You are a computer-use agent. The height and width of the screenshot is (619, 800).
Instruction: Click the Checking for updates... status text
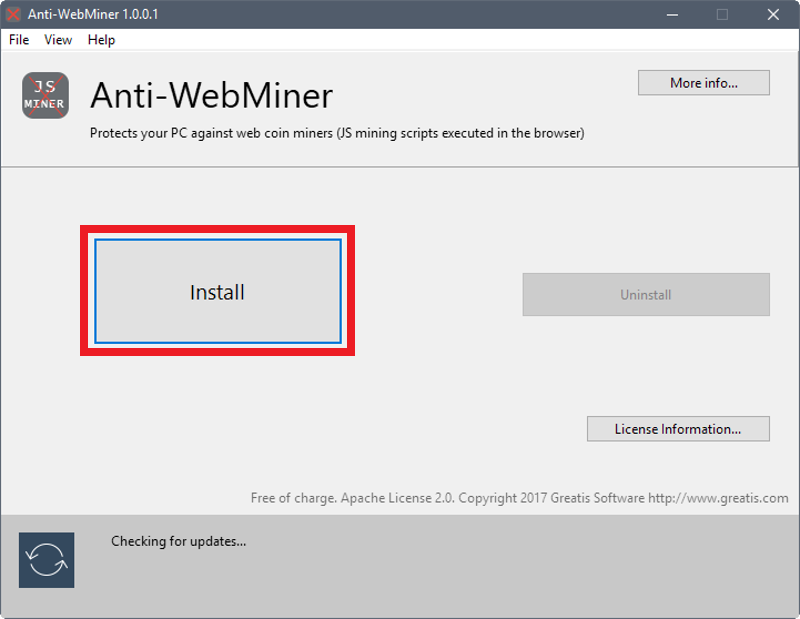(x=179, y=541)
